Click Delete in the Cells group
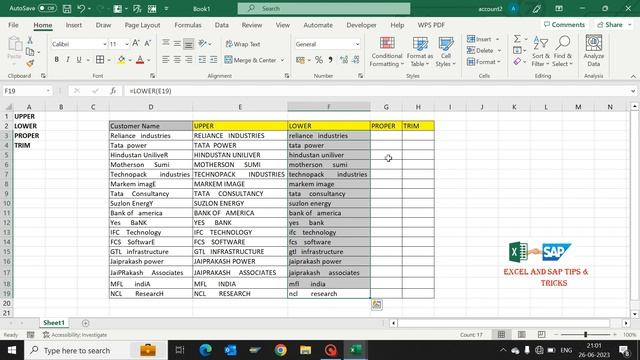 click(x=484, y=51)
